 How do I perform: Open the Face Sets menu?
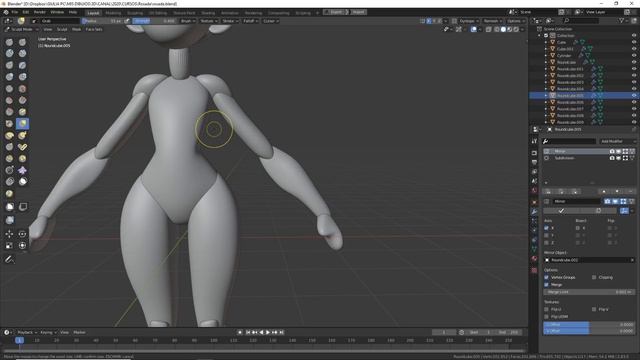pos(94,29)
